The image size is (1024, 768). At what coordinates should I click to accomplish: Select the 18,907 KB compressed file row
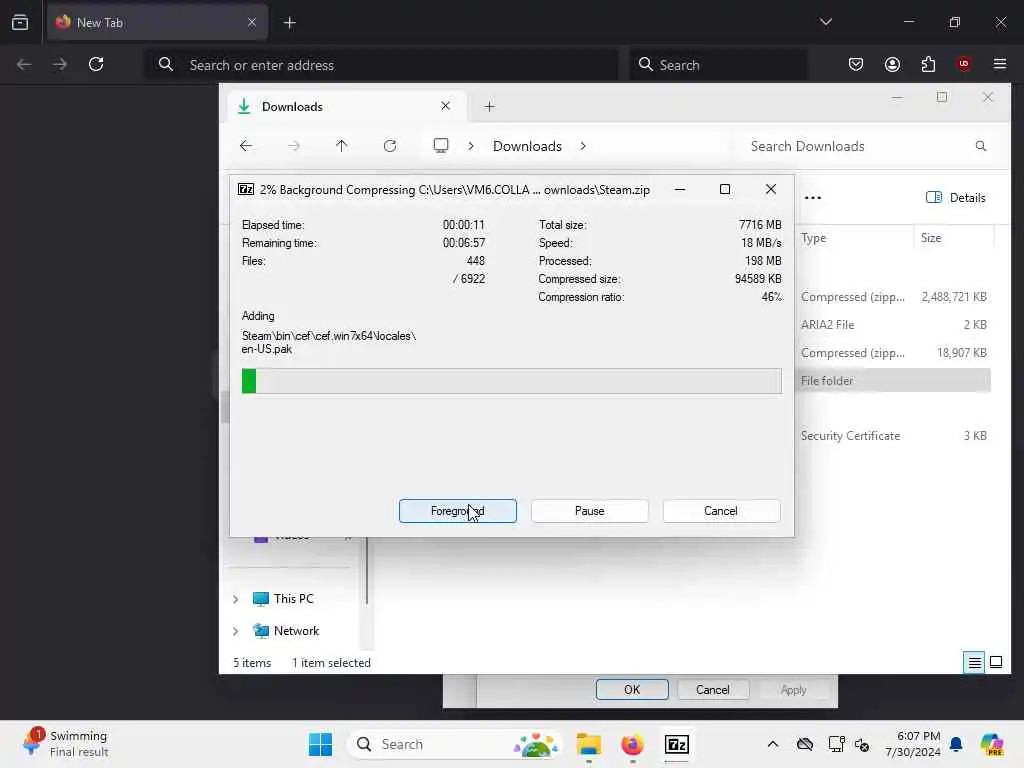[893, 353]
